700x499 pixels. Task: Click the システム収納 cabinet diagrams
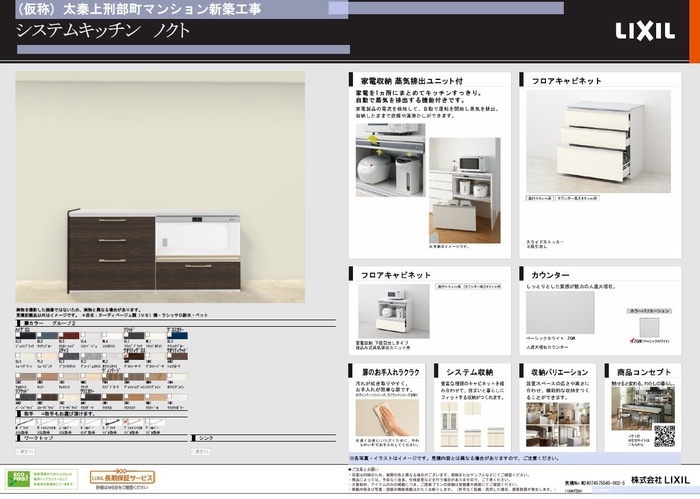pyautogui.click(x=473, y=424)
